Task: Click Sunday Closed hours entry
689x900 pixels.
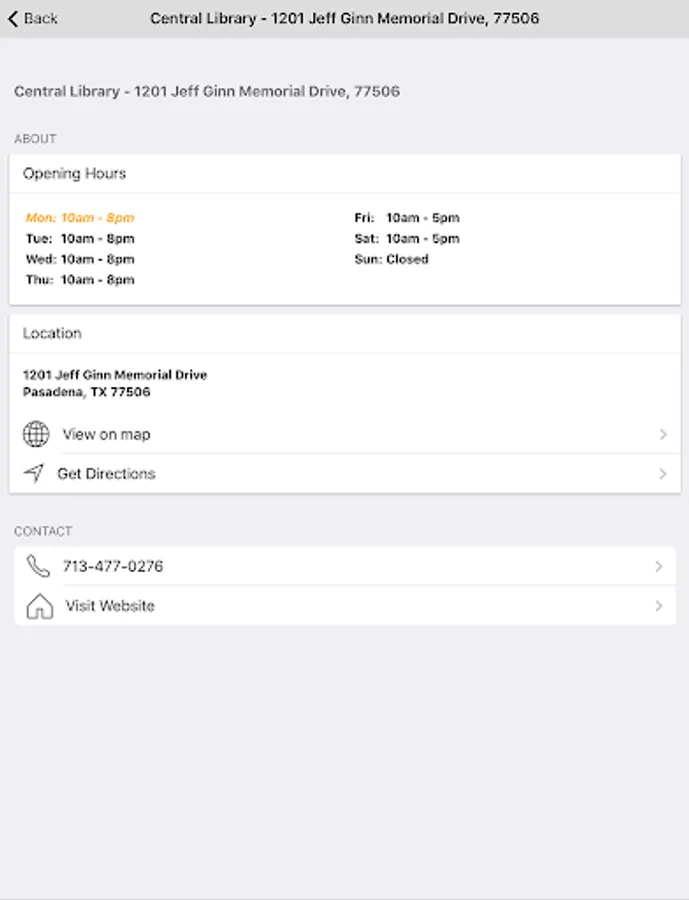Action: [391, 259]
